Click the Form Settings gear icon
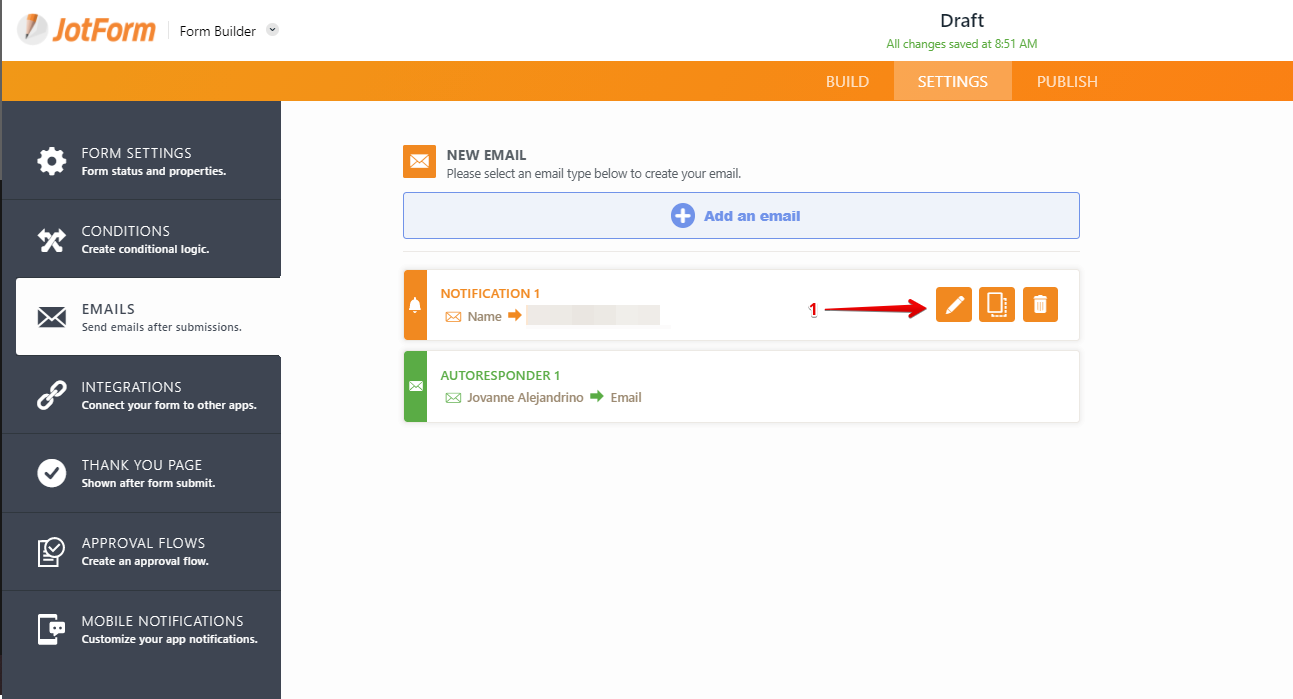Viewport: 1293px width, 699px height. (x=52, y=161)
